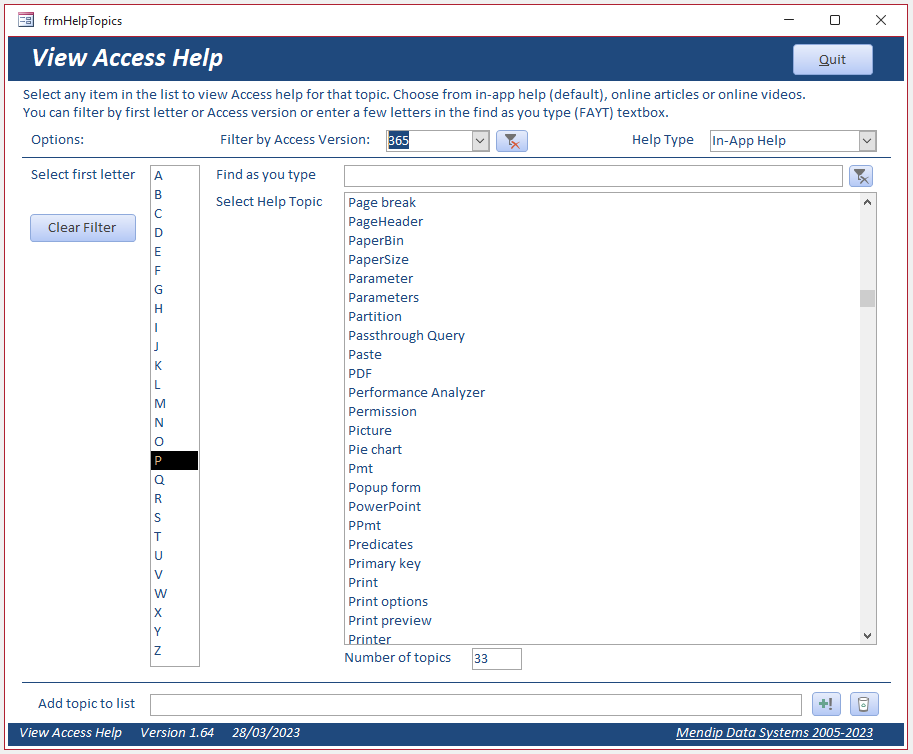Screen dimensions: 913x754
Task: Select the 'Print options' help topic
Action: (x=602, y=601)
